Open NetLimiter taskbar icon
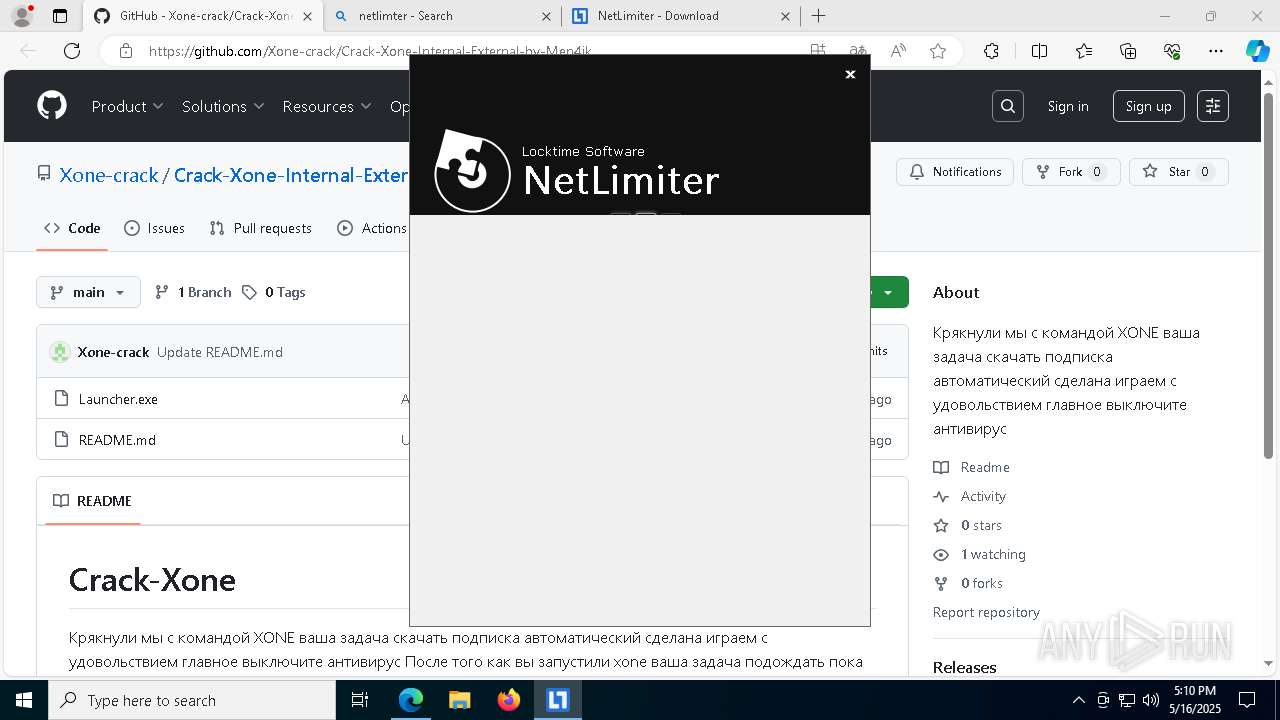The height and width of the screenshot is (720, 1280). (x=557, y=700)
